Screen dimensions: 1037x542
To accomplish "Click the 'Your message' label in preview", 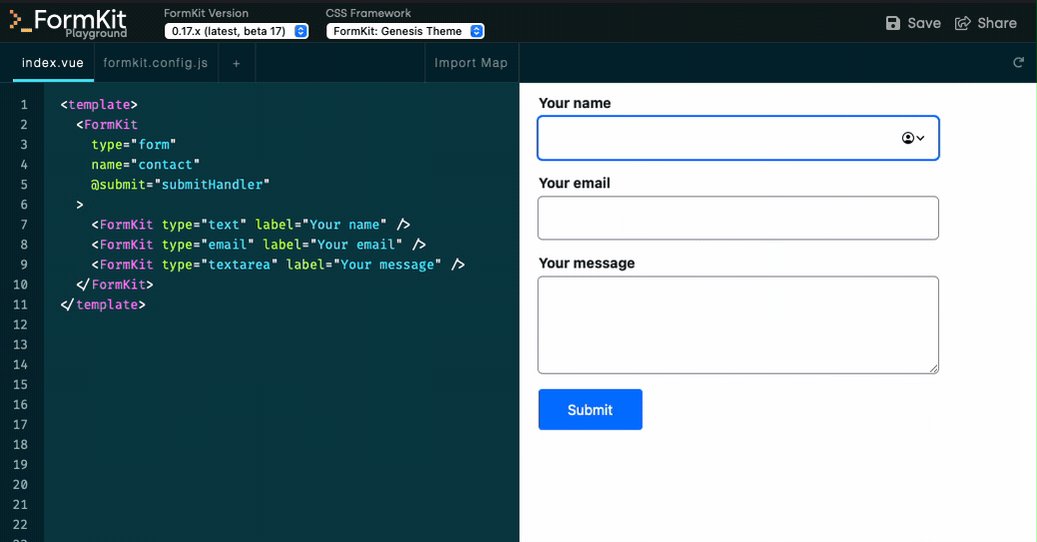I will (587, 263).
